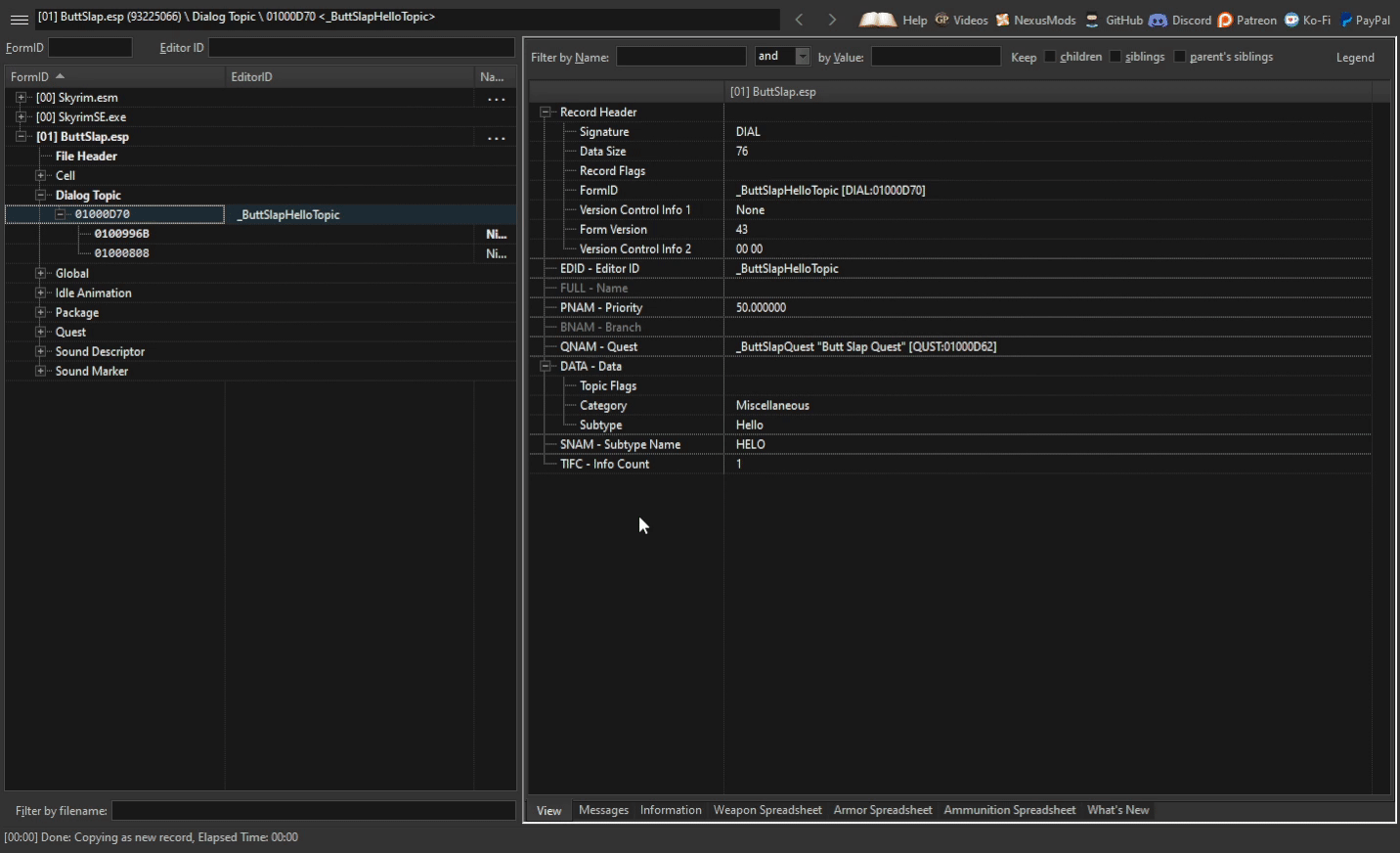Open the hamburger menu icon

[19, 19]
